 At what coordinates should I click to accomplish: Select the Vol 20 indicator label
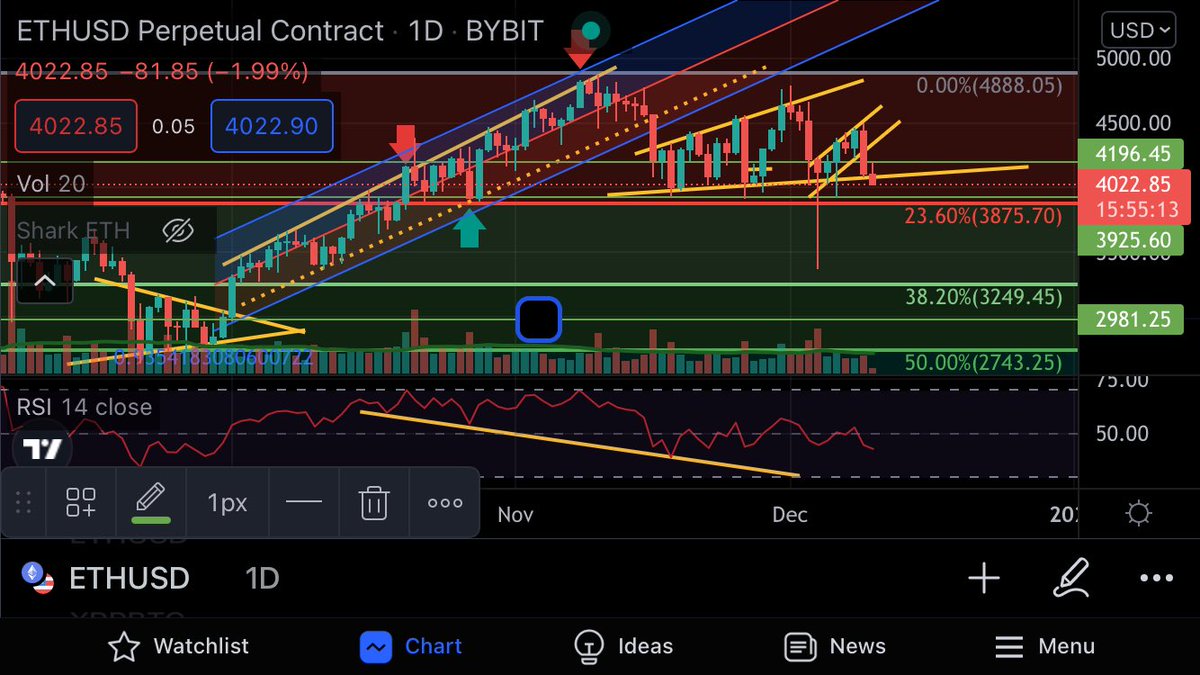click(x=51, y=184)
